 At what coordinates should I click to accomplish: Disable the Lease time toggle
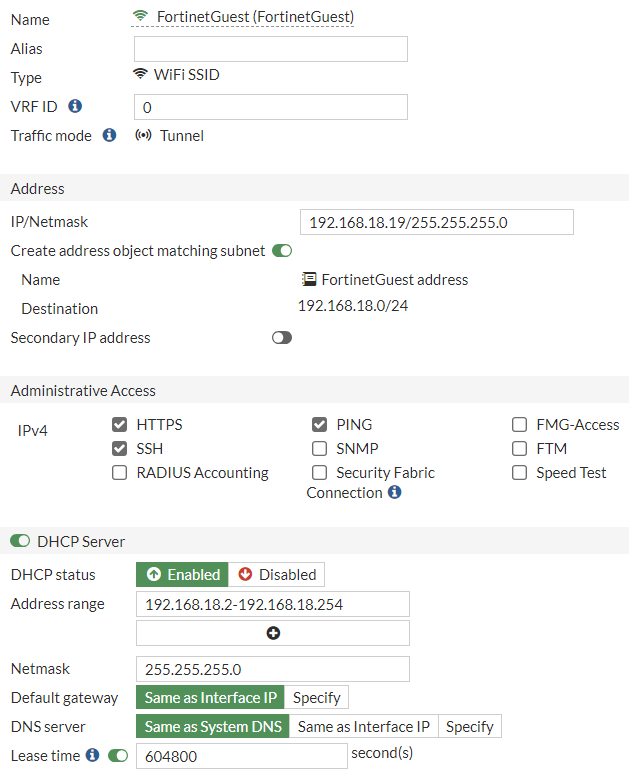click(x=118, y=756)
